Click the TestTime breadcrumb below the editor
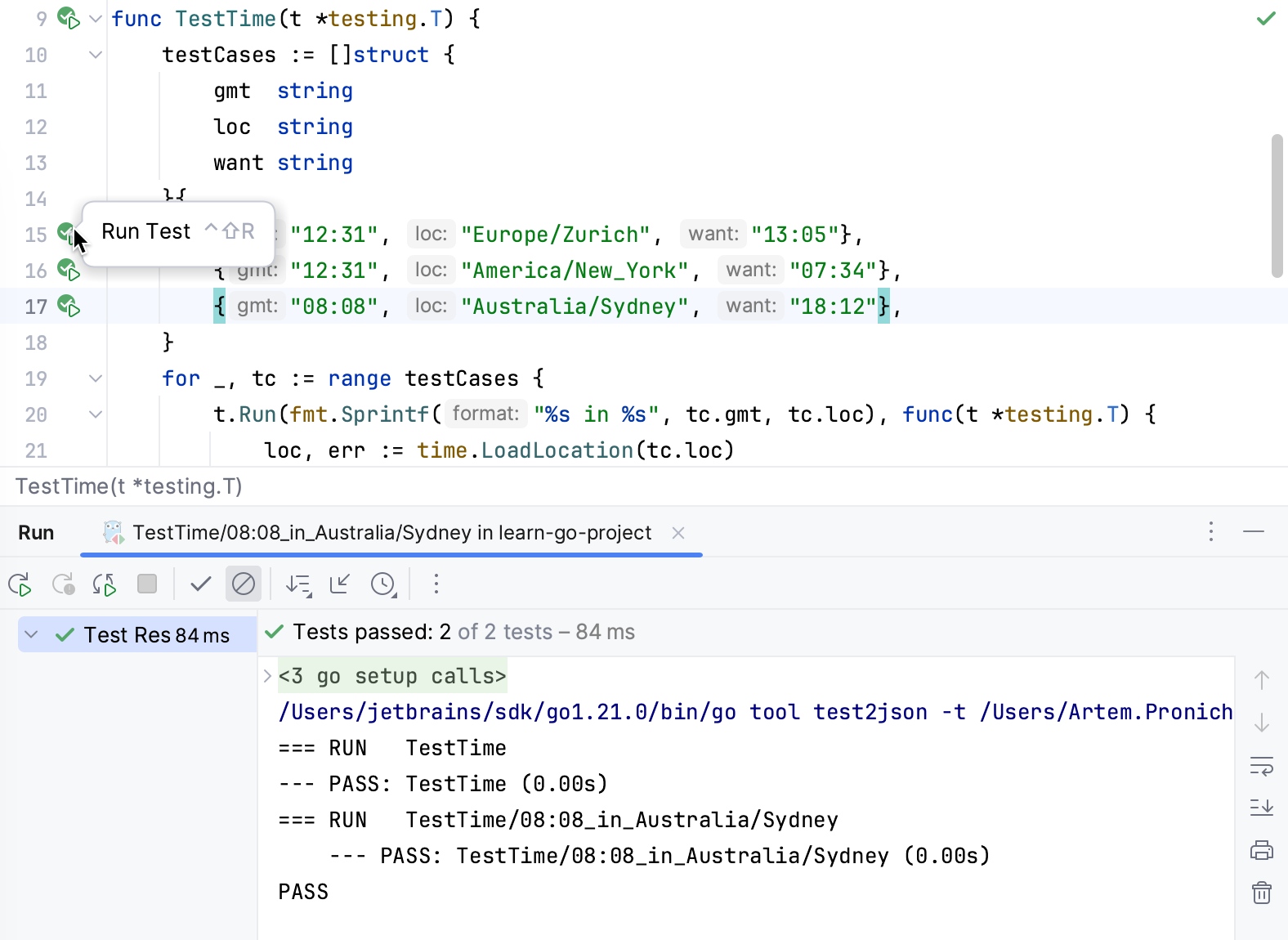 click(x=129, y=486)
